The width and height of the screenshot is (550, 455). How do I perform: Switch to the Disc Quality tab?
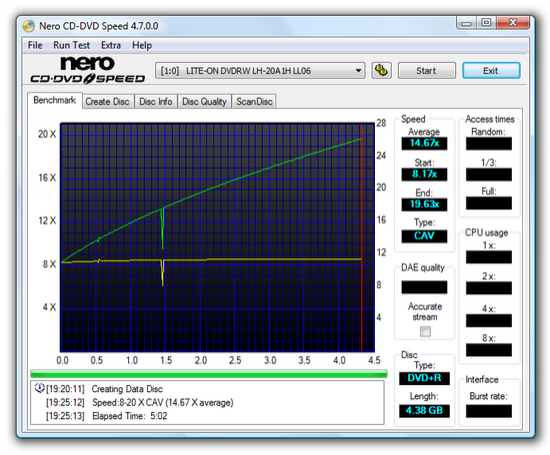(204, 102)
